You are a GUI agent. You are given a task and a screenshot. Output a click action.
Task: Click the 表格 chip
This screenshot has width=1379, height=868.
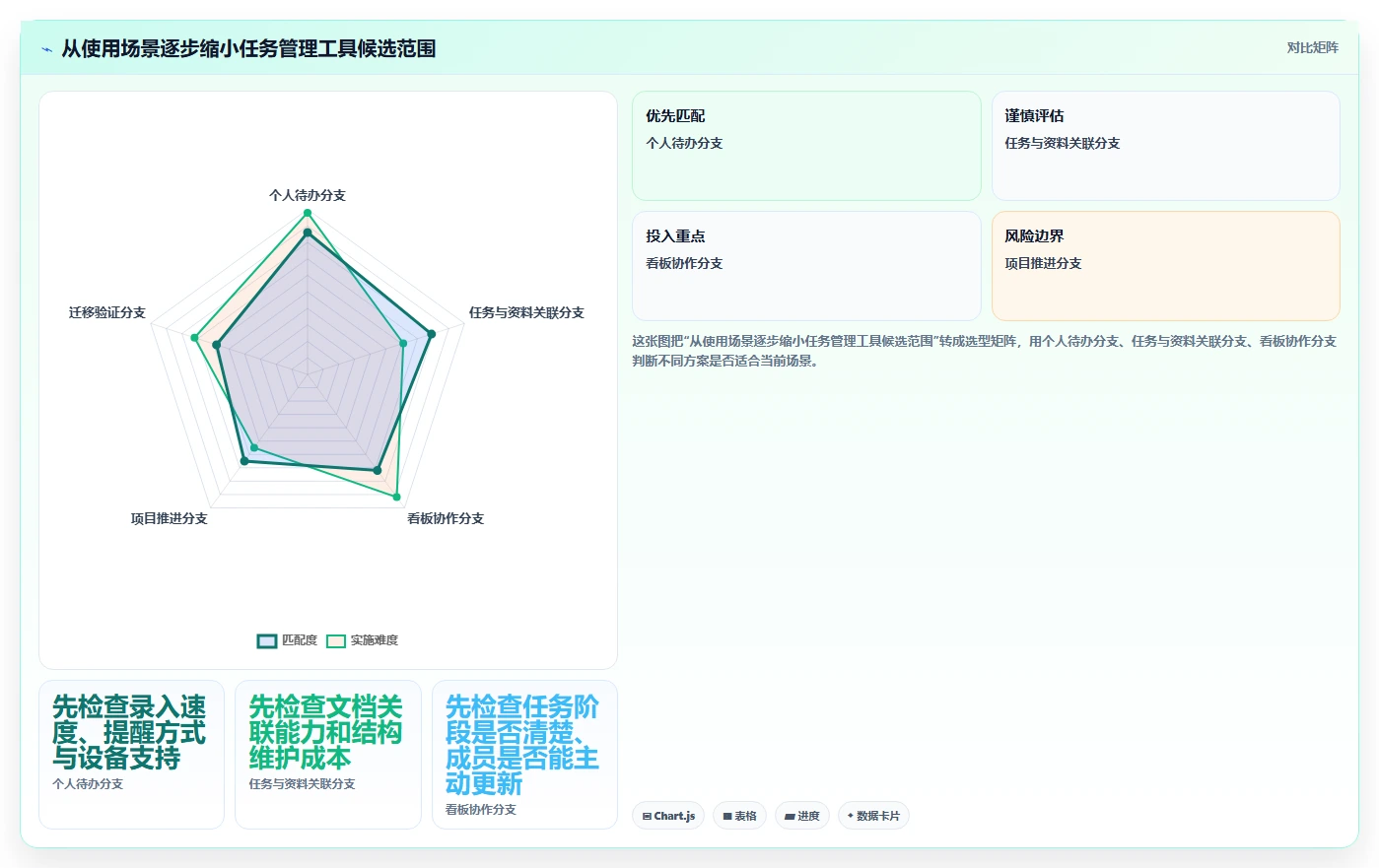739,816
